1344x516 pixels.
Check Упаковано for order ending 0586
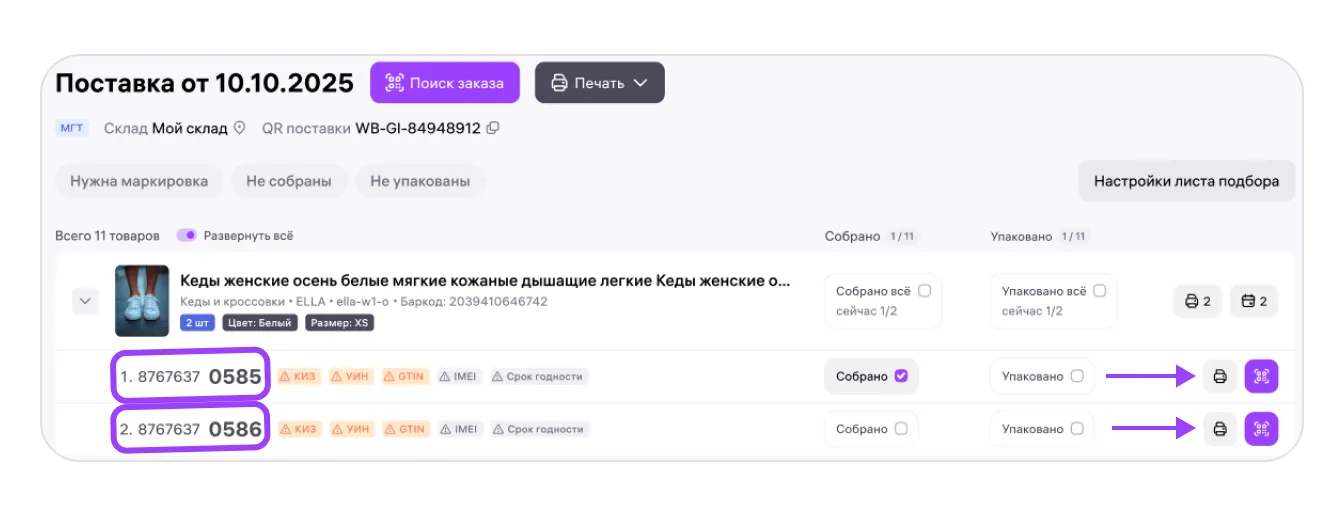pos(1077,429)
